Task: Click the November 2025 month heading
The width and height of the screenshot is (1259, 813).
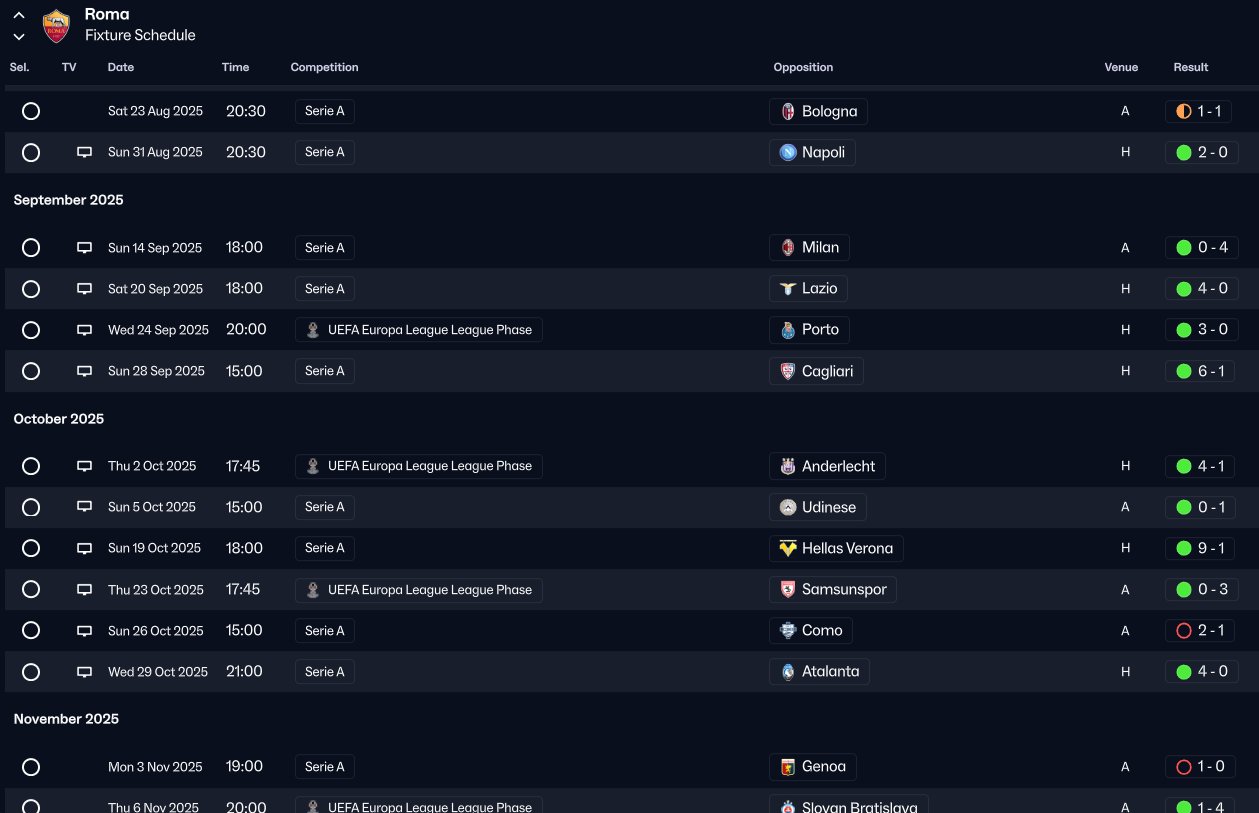Action: pyautogui.click(x=66, y=719)
